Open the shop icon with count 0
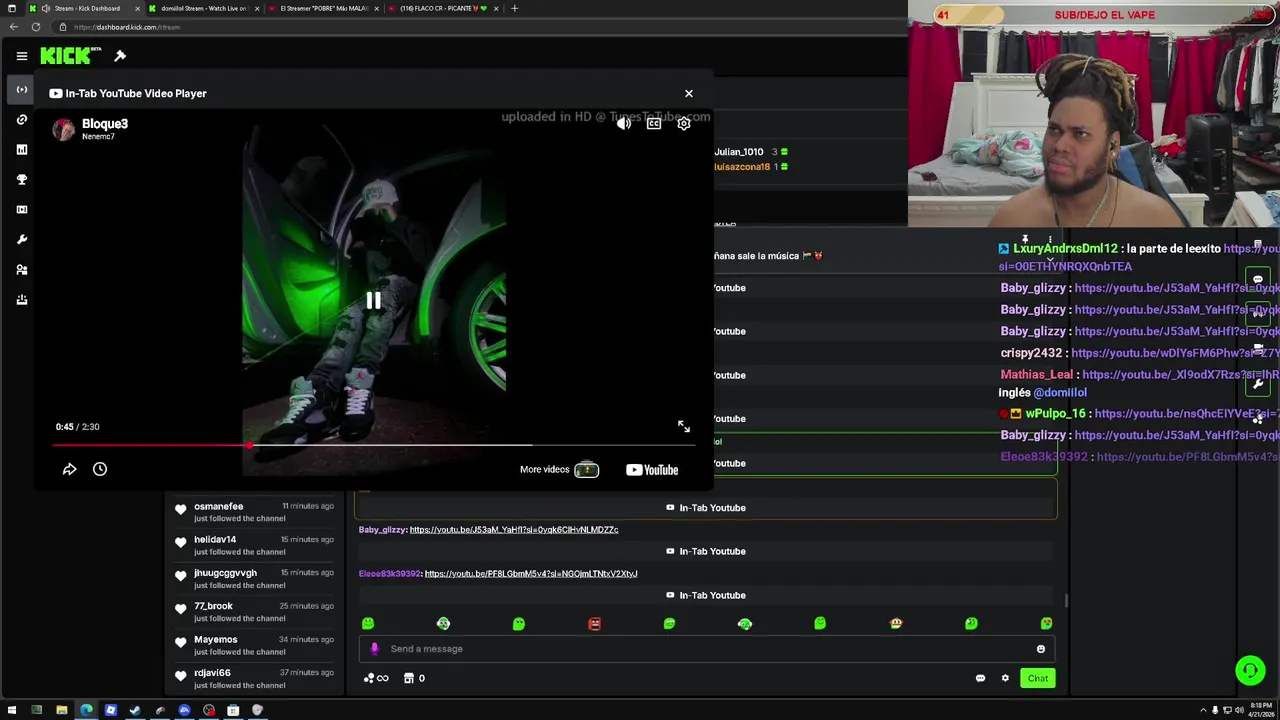The image size is (1280, 720). tap(414, 678)
